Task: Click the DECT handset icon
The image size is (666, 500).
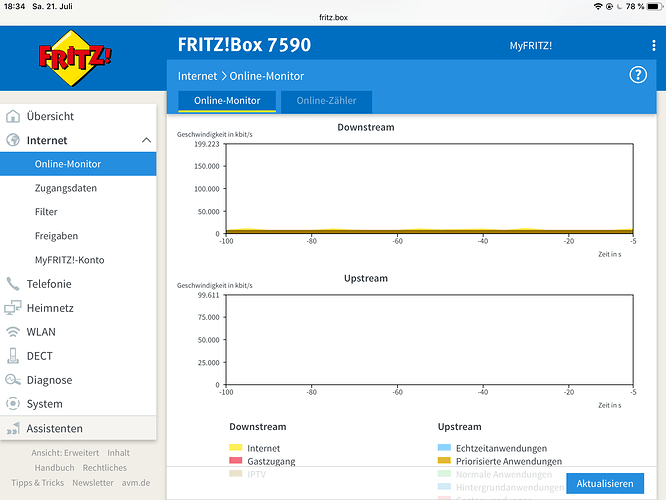Action: point(13,356)
